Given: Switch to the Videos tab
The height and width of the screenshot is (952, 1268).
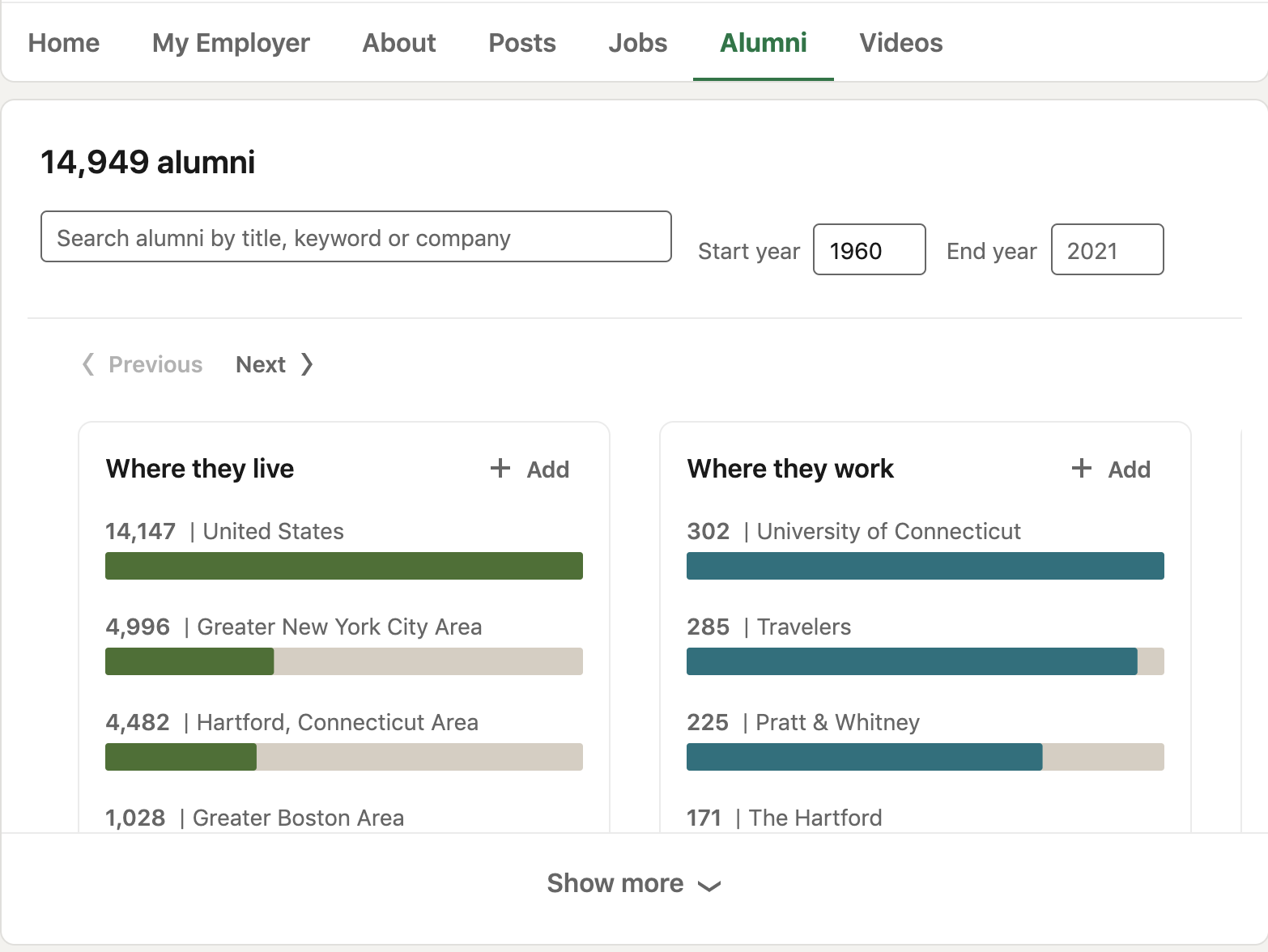Looking at the screenshot, I should point(901,43).
